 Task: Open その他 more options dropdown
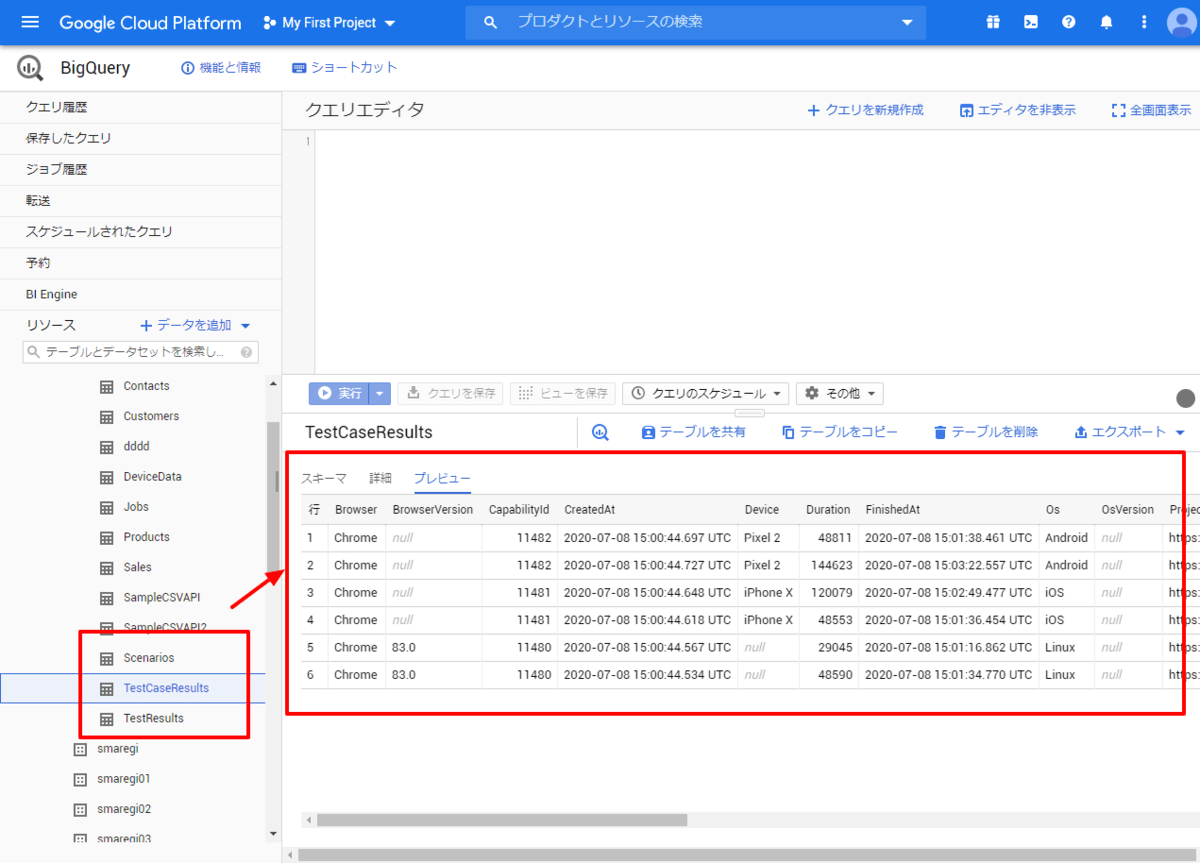pyautogui.click(x=839, y=393)
